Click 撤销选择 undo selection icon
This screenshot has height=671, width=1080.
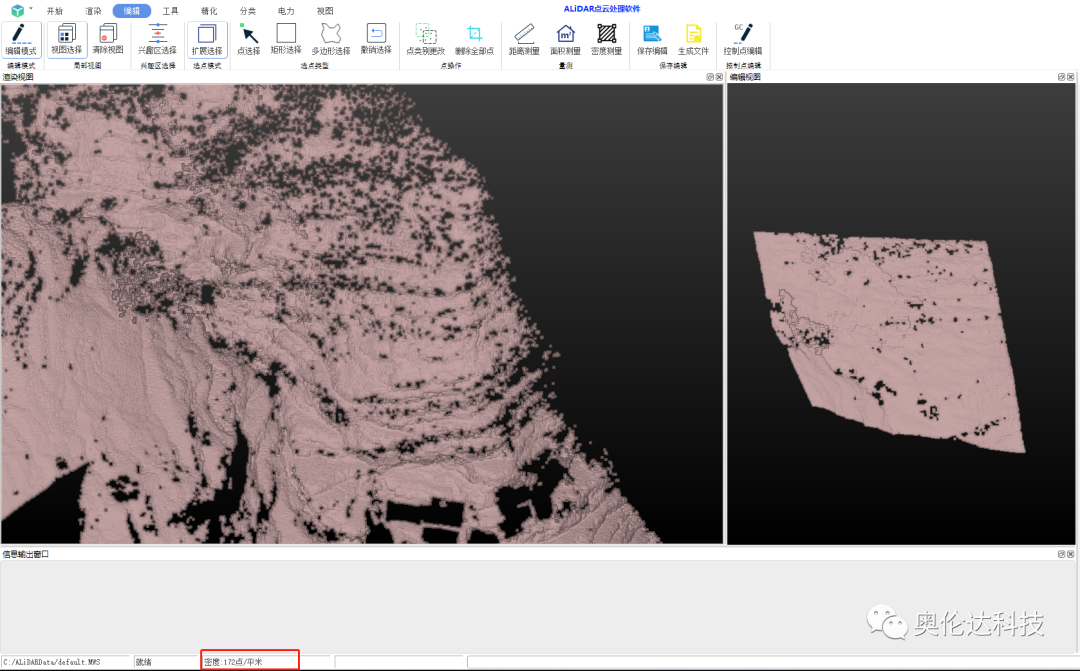(x=376, y=38)
